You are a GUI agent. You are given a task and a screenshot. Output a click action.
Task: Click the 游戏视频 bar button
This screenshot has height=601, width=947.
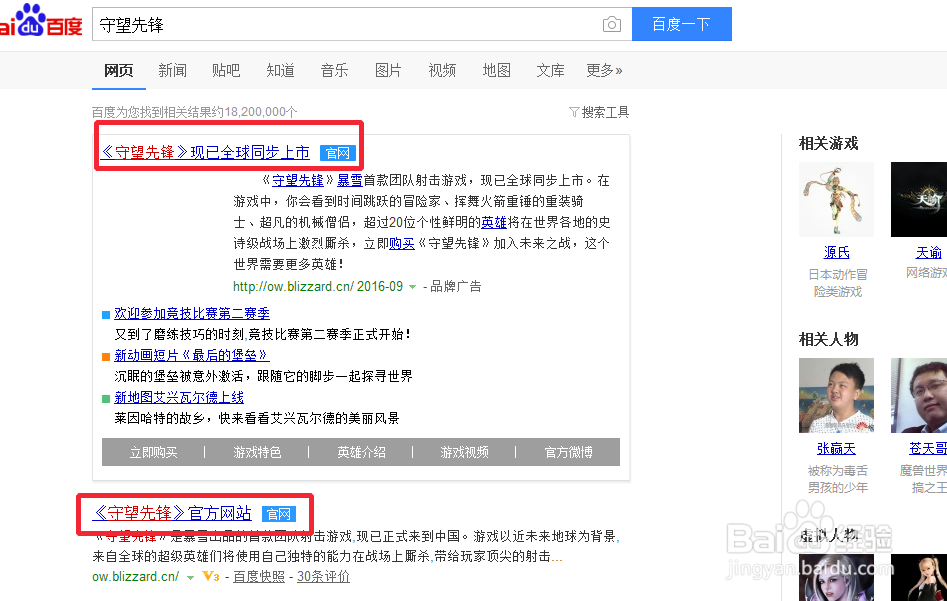(464, 452)
